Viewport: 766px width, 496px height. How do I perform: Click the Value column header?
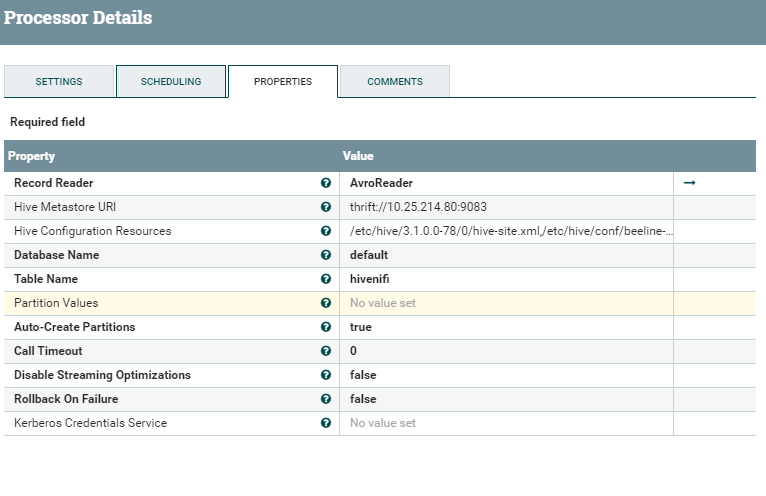click(358, 156)
